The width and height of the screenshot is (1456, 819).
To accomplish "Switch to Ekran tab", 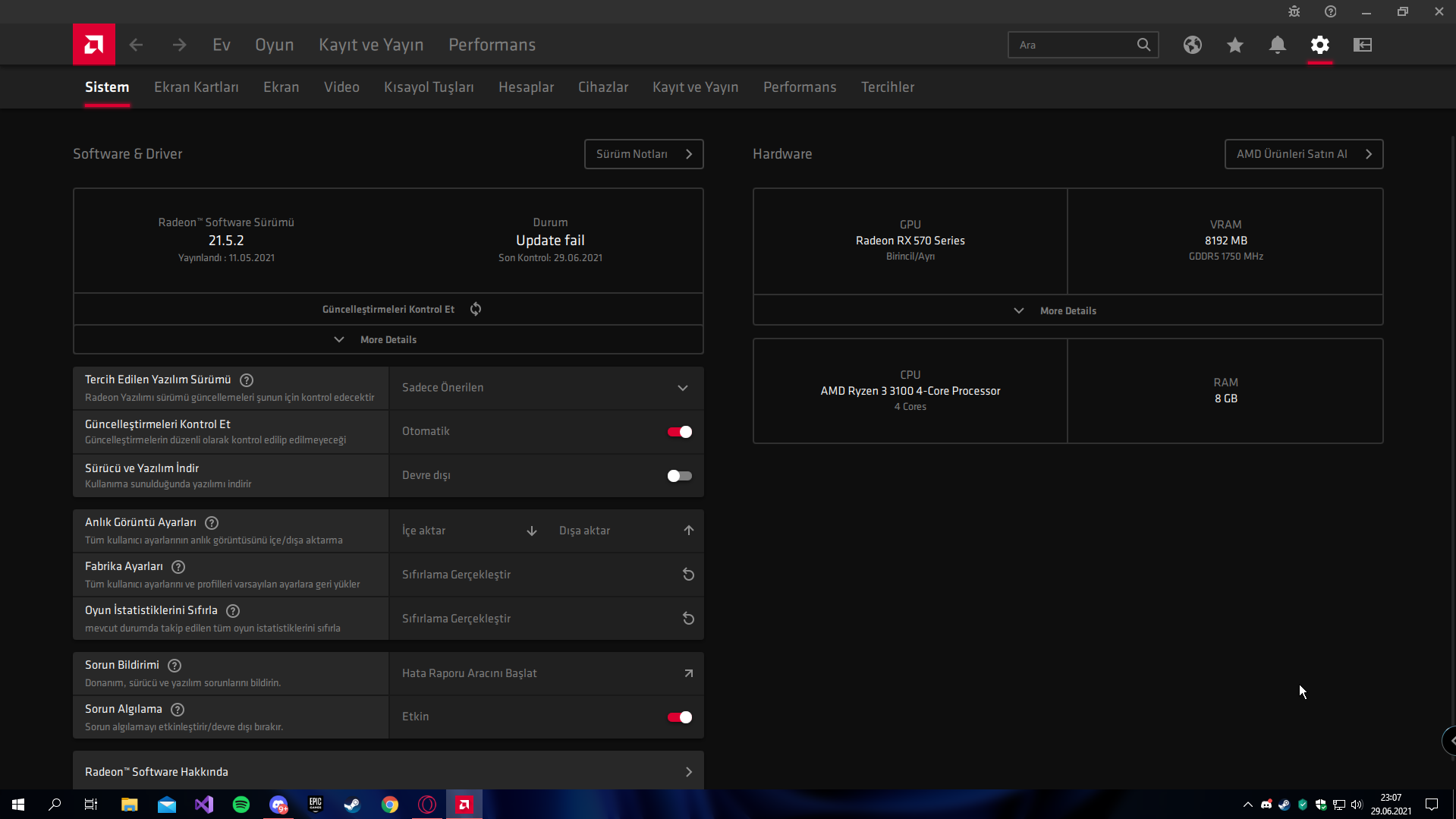I will click(x=281, y=87).
